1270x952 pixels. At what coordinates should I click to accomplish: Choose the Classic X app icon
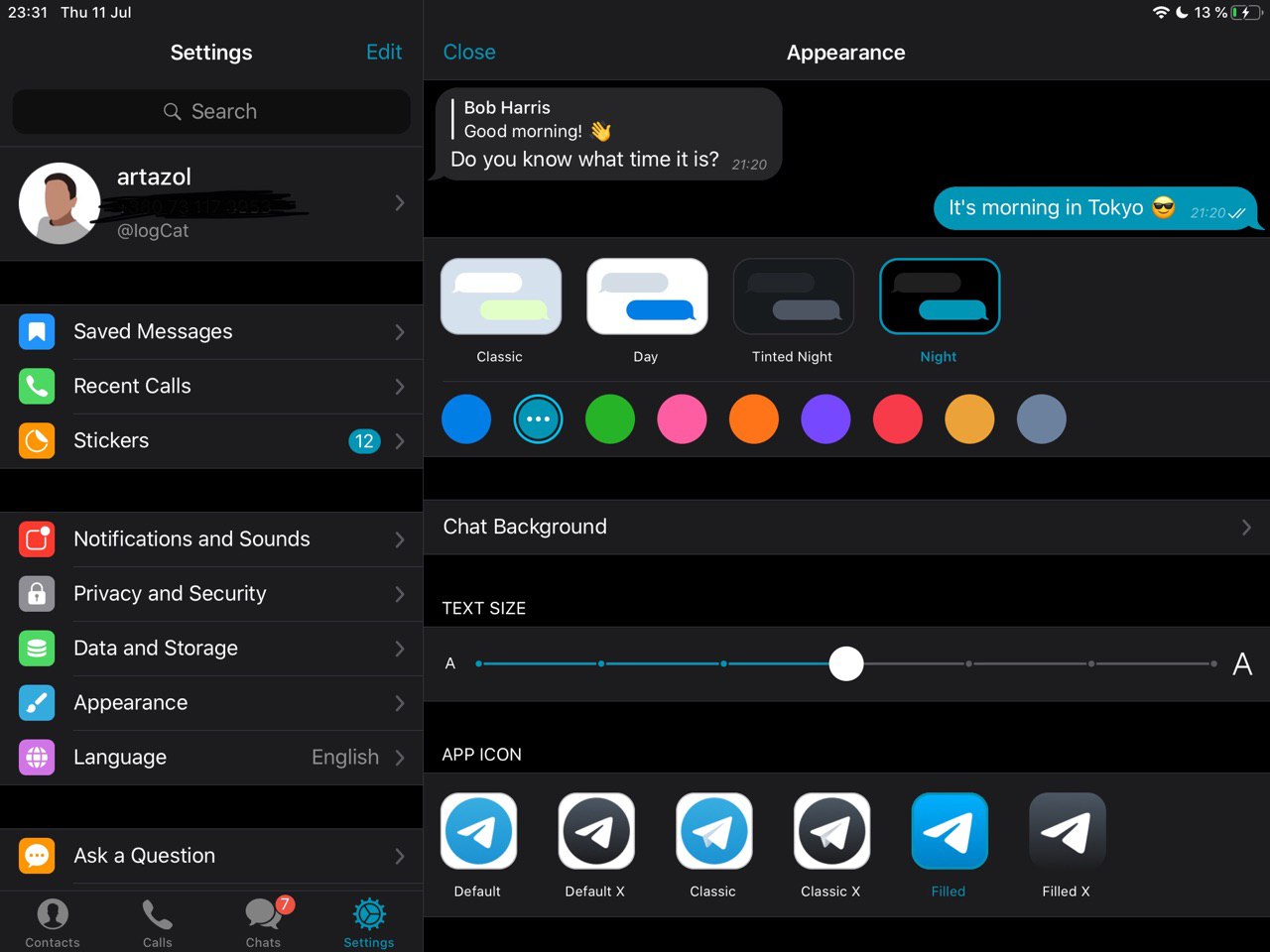coord(831,831)
